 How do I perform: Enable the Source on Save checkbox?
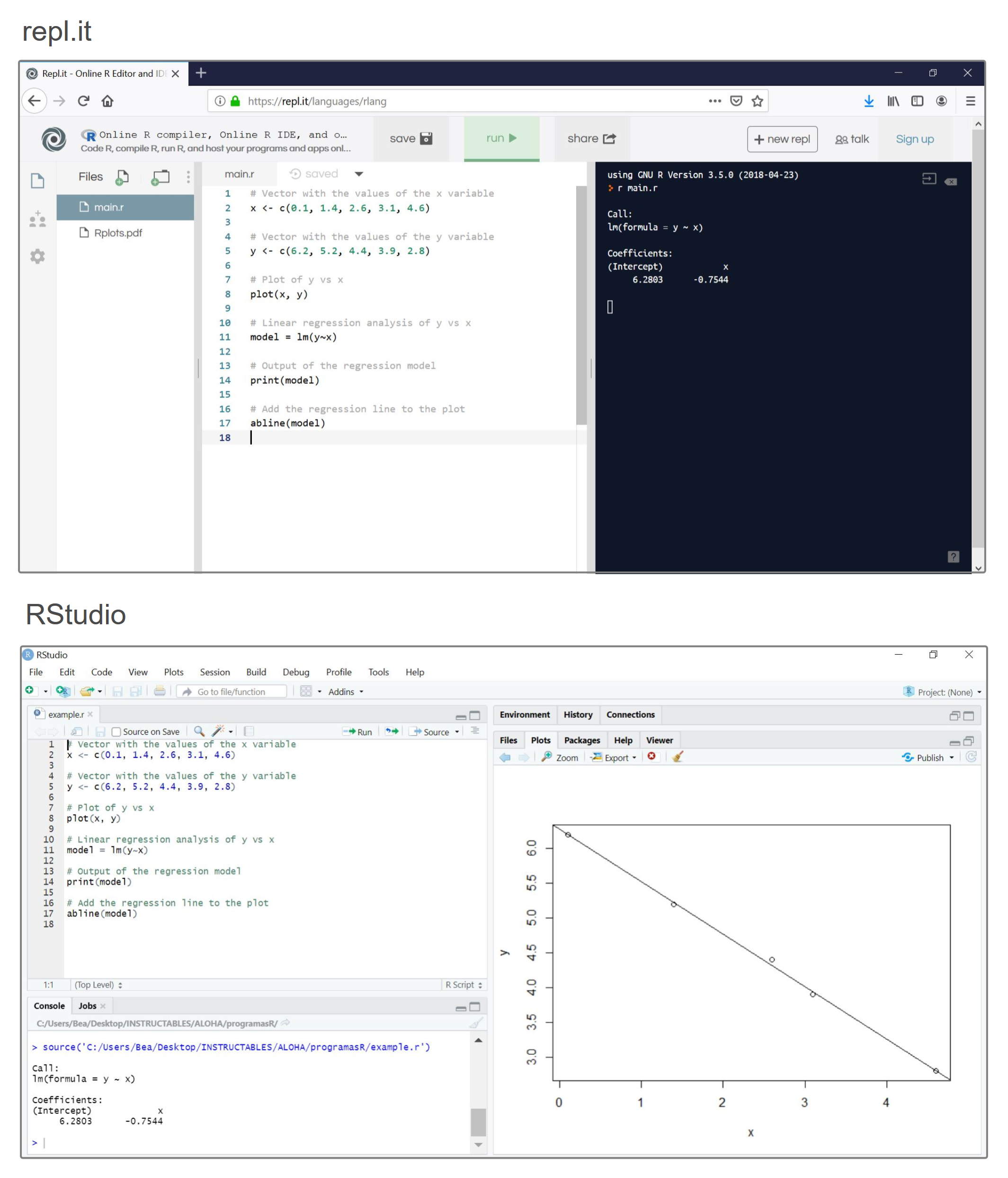[116, 732]
